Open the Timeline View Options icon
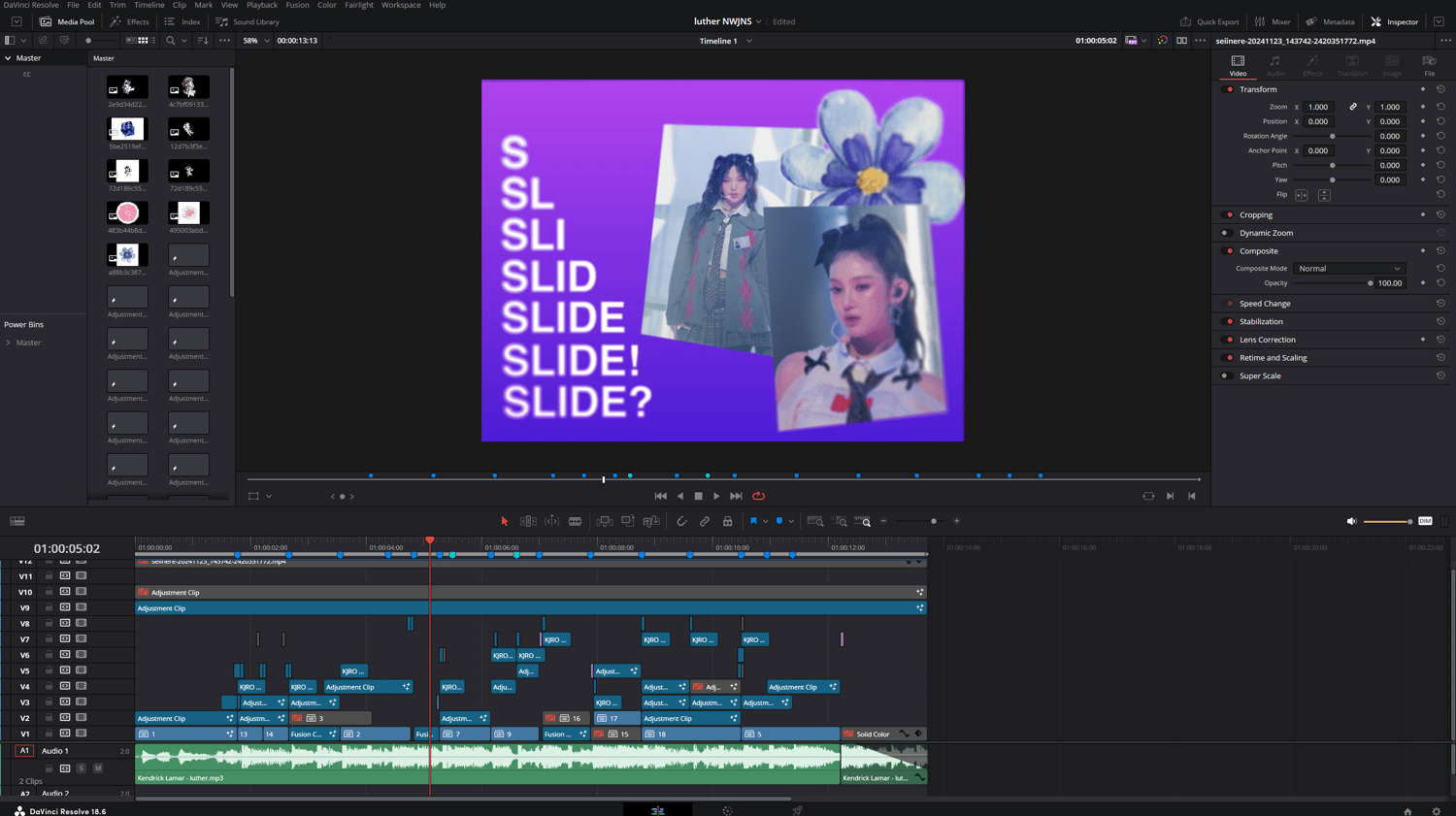The width and height of the screenshot is (1456, 816). [x=17, y=521]
